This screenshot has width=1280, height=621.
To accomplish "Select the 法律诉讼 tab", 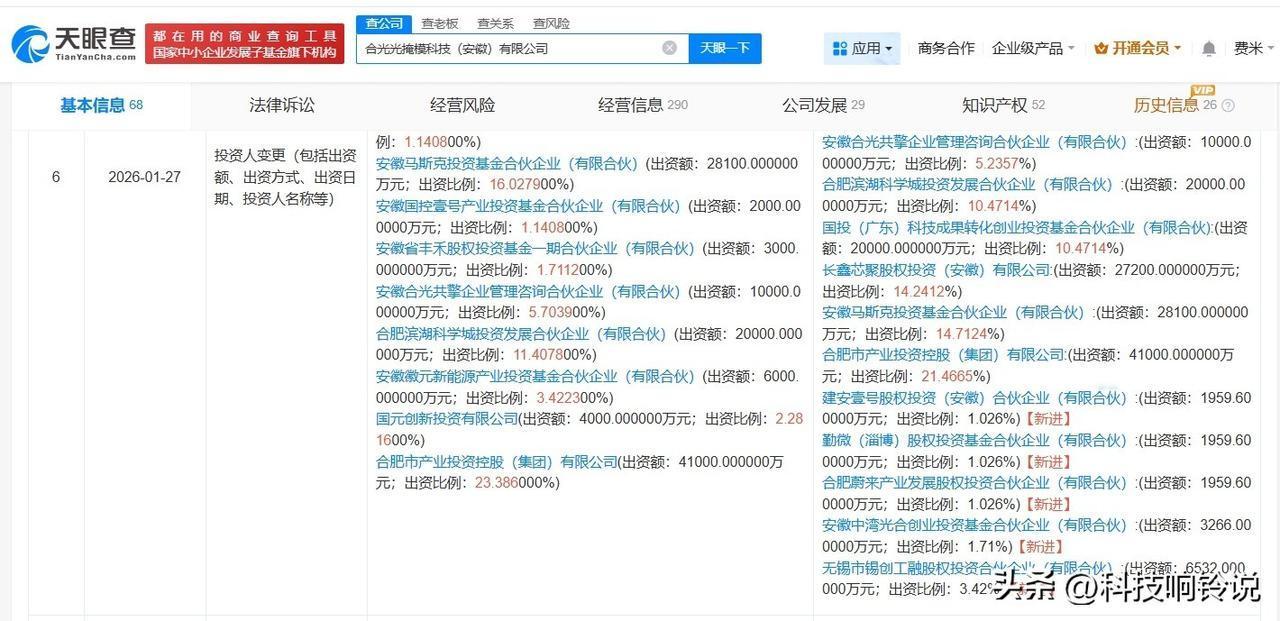I will pos(282,105).
